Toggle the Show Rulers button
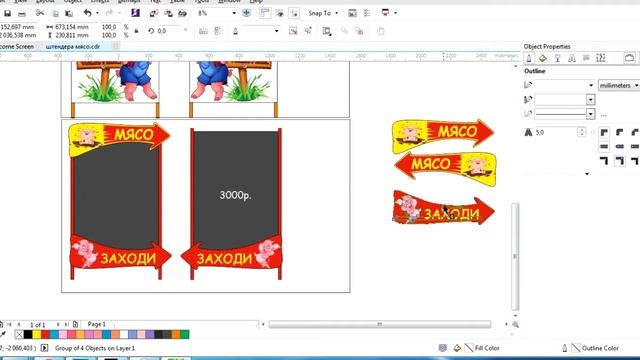640x360 pixels. point(265,13)
